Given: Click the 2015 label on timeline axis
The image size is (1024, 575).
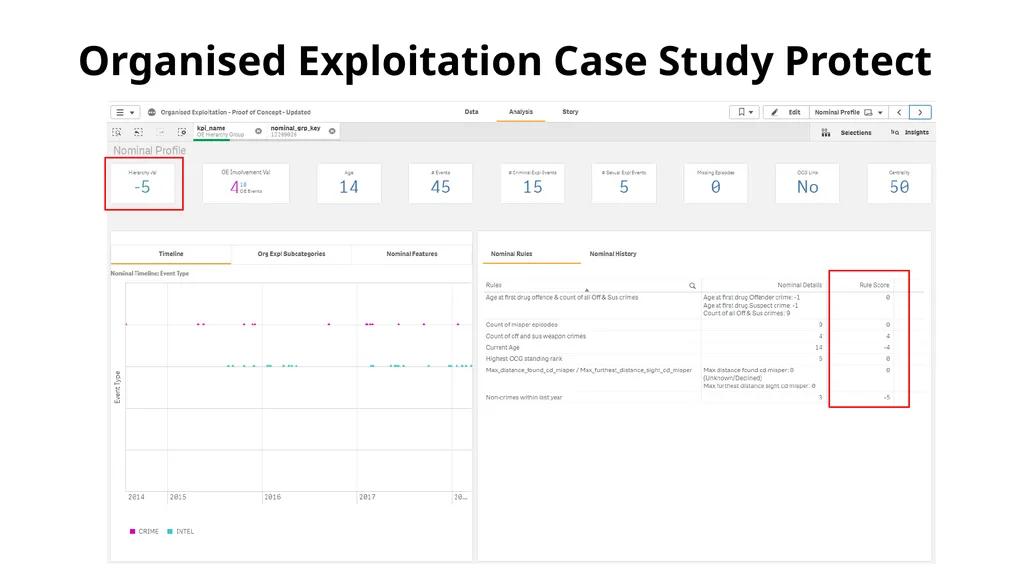Looking at the screenshot, I should 178,497.
